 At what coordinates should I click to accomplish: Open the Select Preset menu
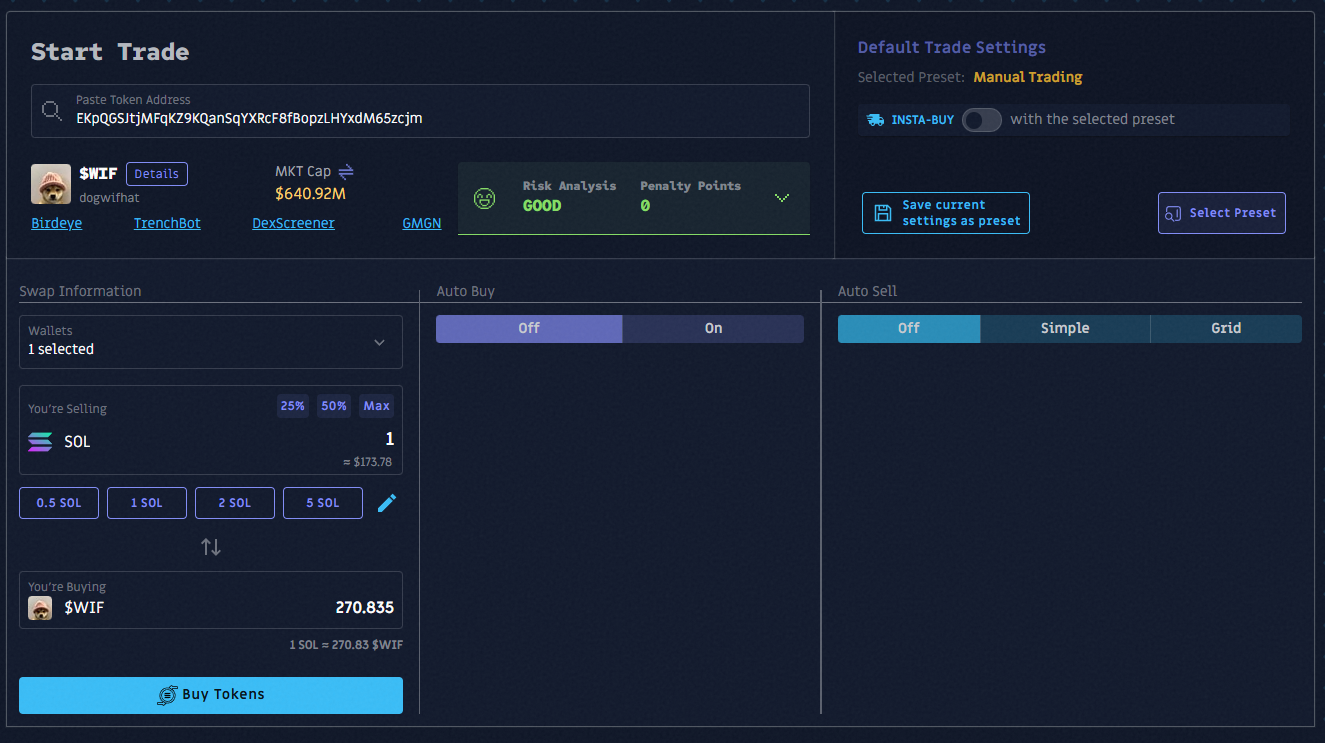pyautogui.click(x=1221, y=213)
